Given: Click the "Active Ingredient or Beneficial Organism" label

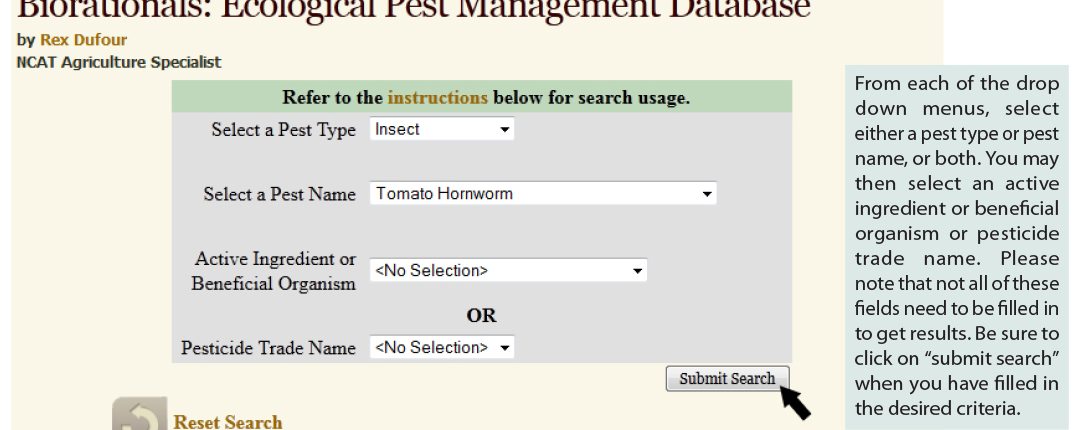Looking at the screenshot, I should pos(274,271).
